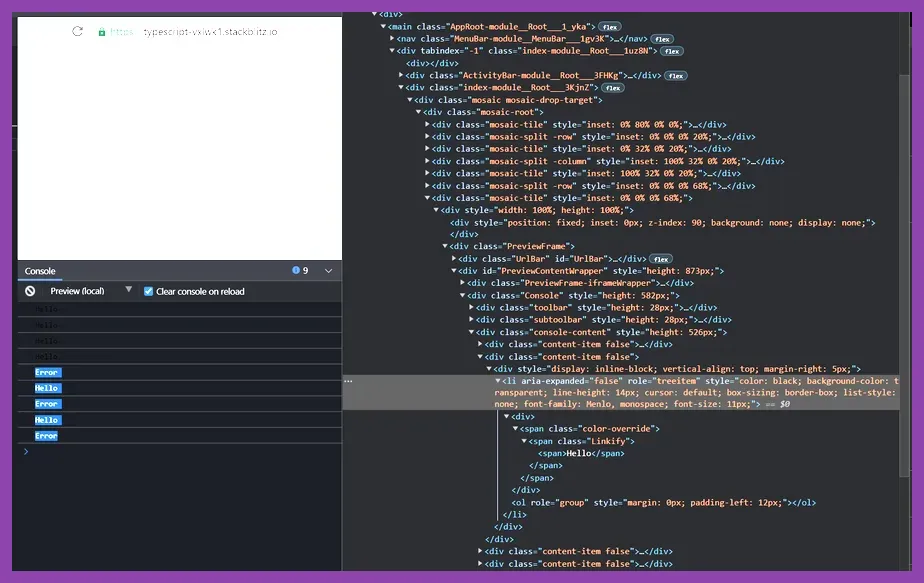The image size is (924, 583).
Task: Collapse the mosaic-drop-target div
Action: [410, 100]
